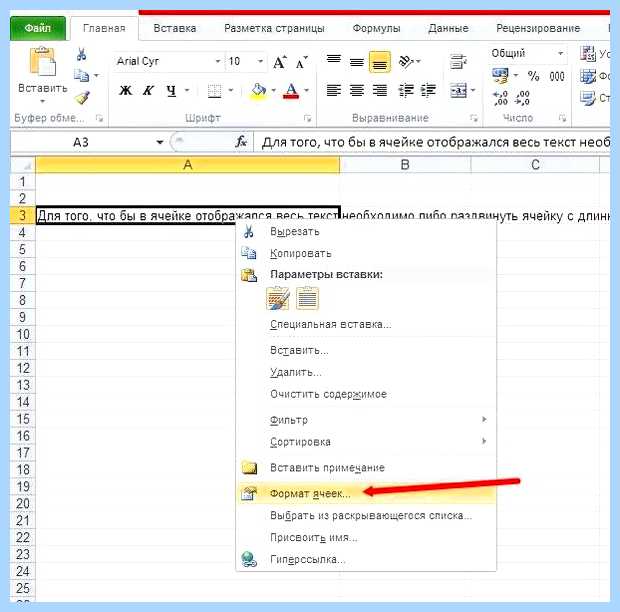Click the large Вставить paste button
This screenshot has height=612, width=620.
pyautogui.click(x=42, y=75)
